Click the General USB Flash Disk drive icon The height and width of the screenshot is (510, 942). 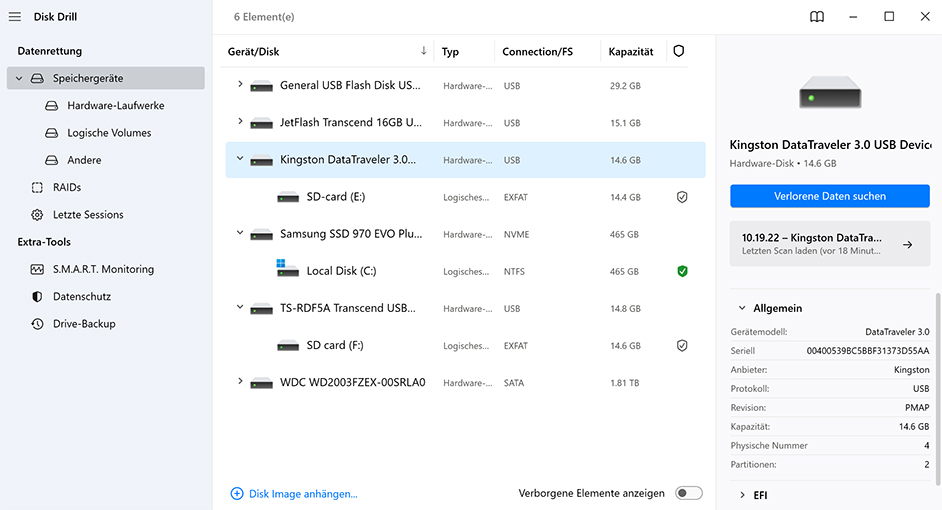(261, 87)
